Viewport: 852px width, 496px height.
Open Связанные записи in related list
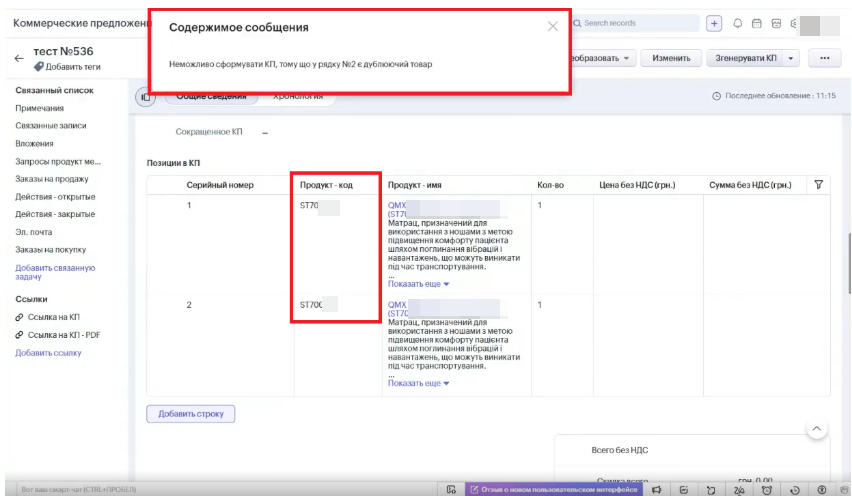[51, 125]
